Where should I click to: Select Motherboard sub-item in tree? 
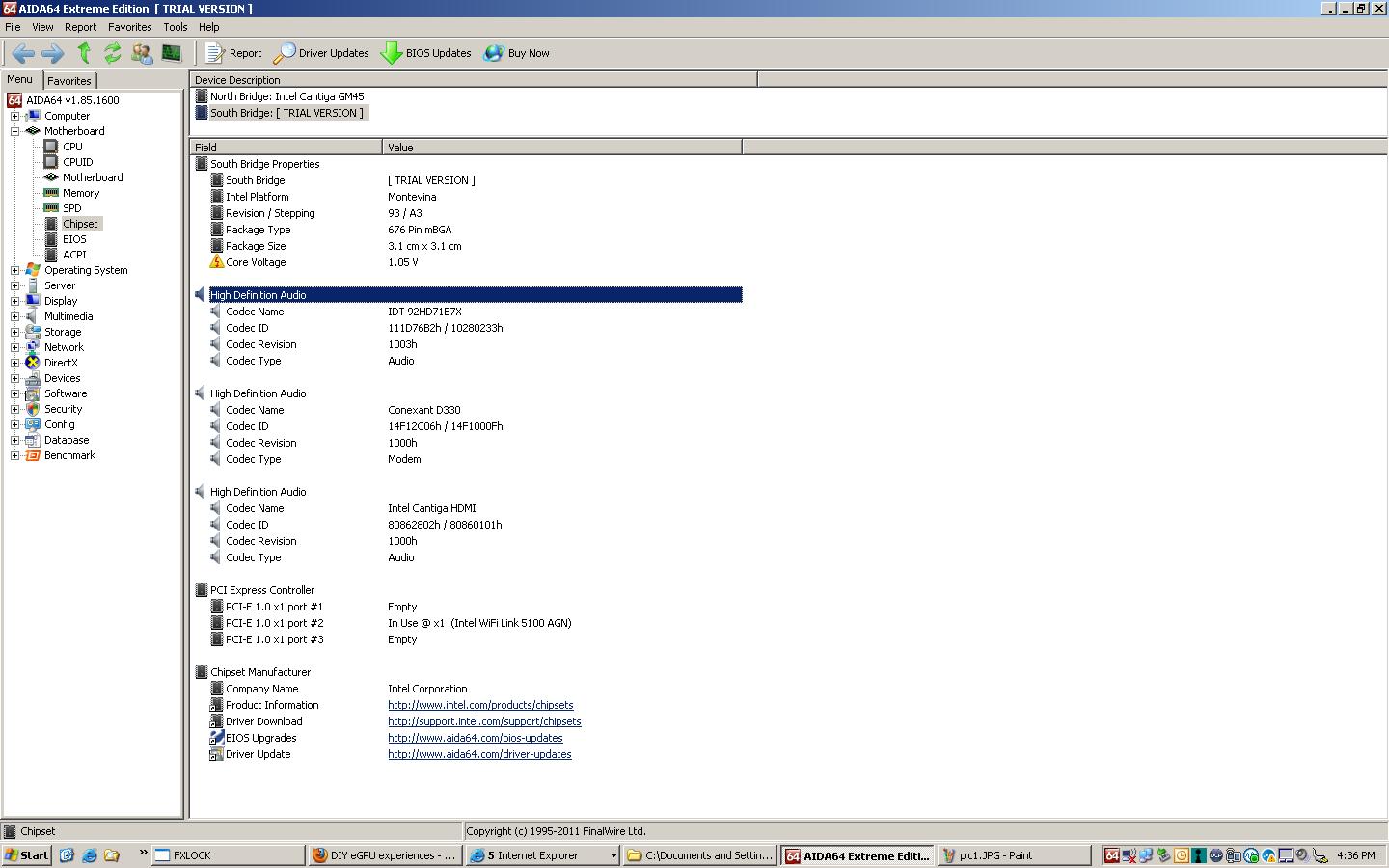click(x=93, y=177)
